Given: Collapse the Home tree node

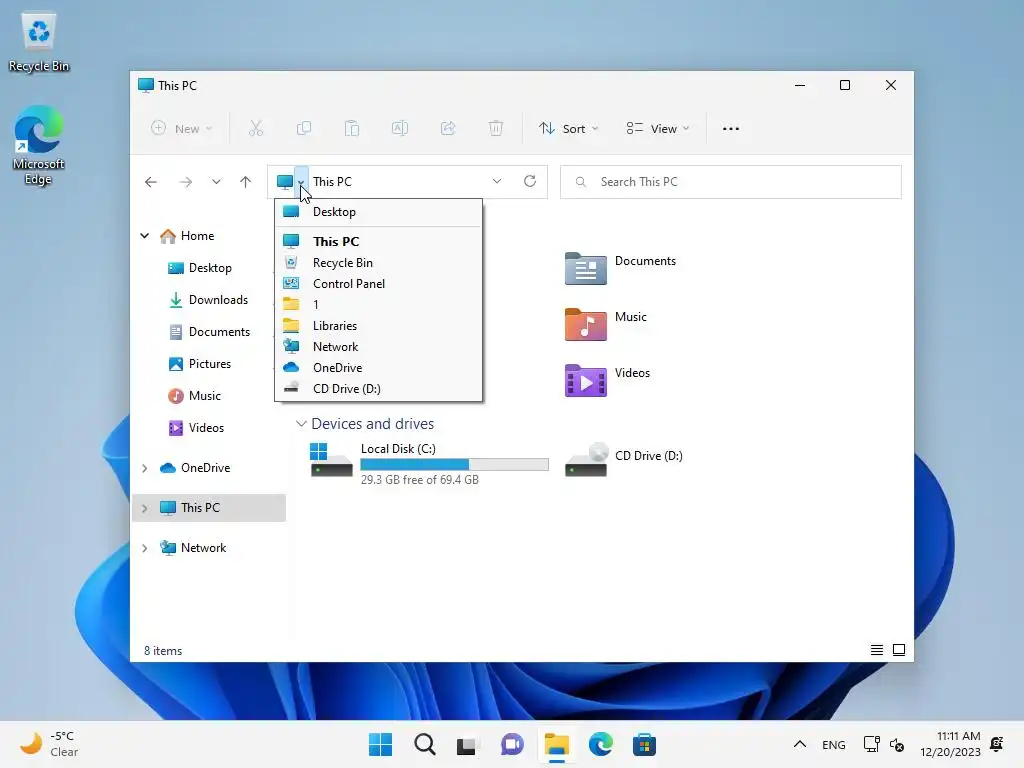Looking at the screenshot, I should coord(144,236).
